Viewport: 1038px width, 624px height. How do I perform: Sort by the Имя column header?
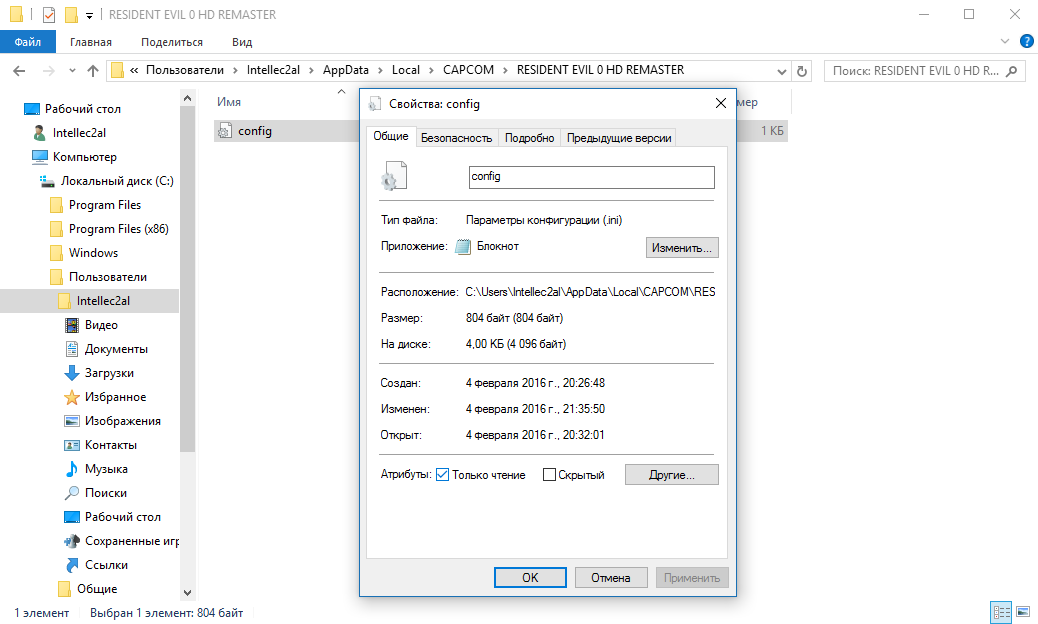coord(229,102)
